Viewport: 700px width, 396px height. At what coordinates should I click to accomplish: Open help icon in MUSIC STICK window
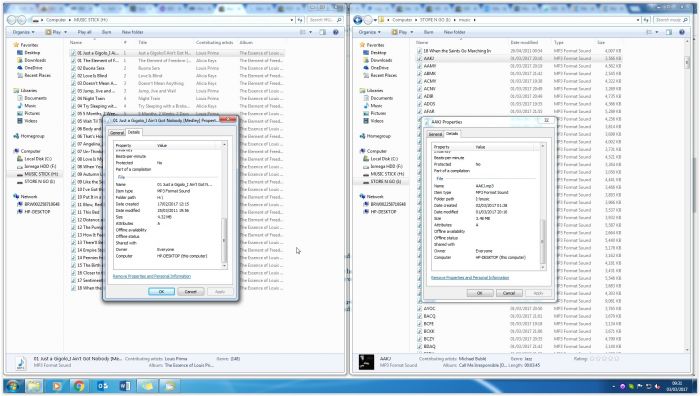[x=336, y=32]
